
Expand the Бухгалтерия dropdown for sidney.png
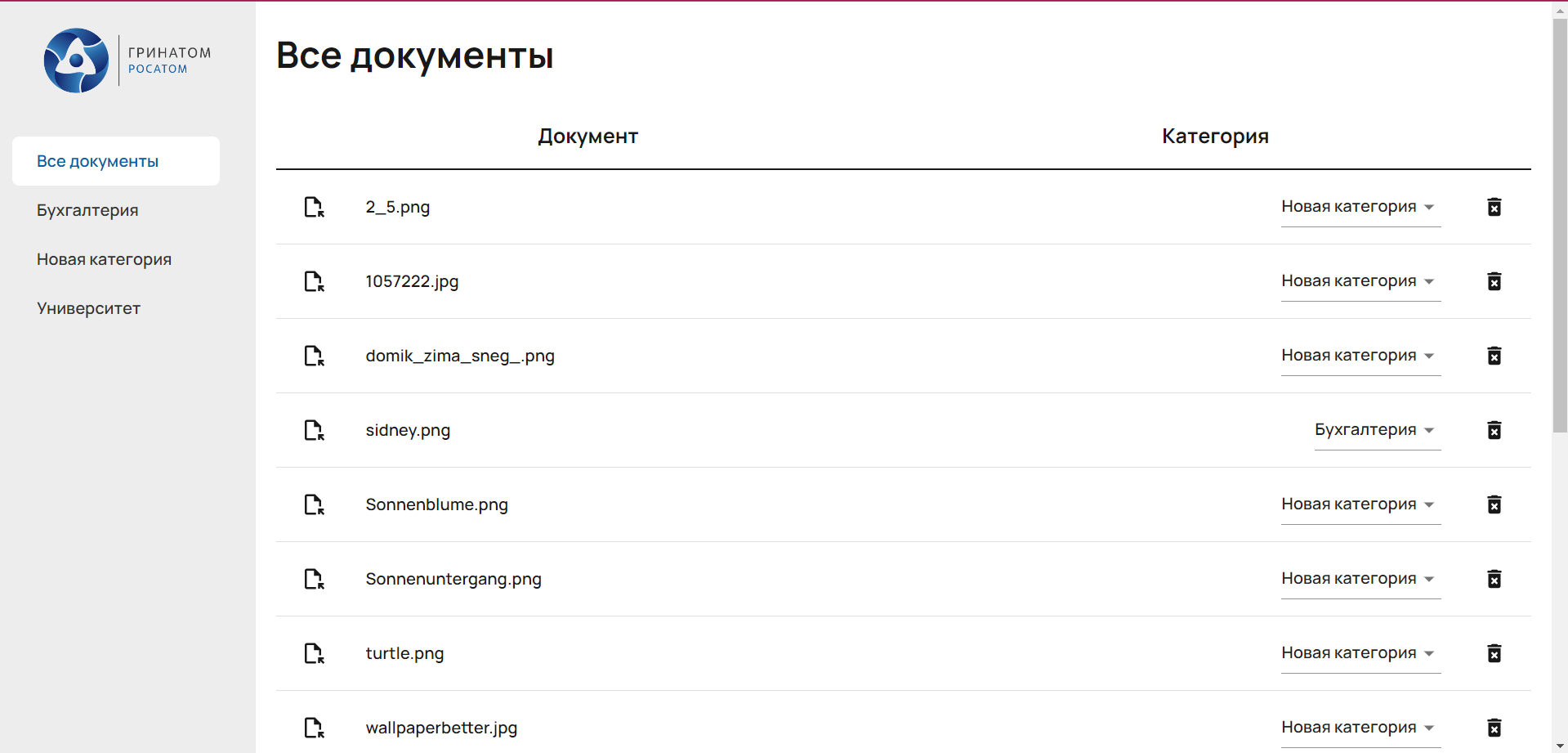coord(1376,430)
